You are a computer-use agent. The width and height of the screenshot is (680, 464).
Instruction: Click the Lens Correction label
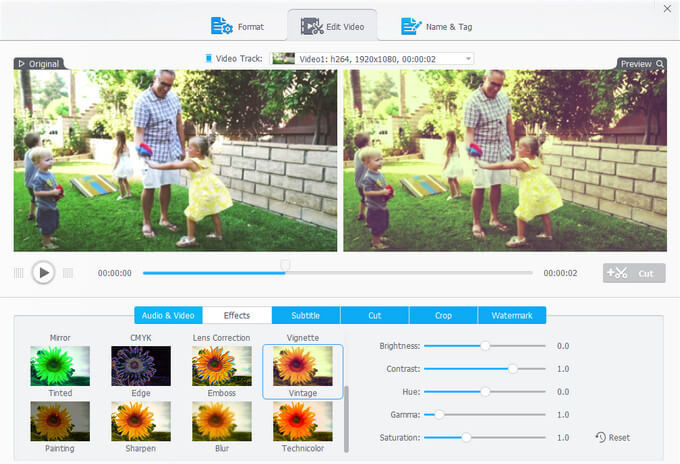coord(222,337)
